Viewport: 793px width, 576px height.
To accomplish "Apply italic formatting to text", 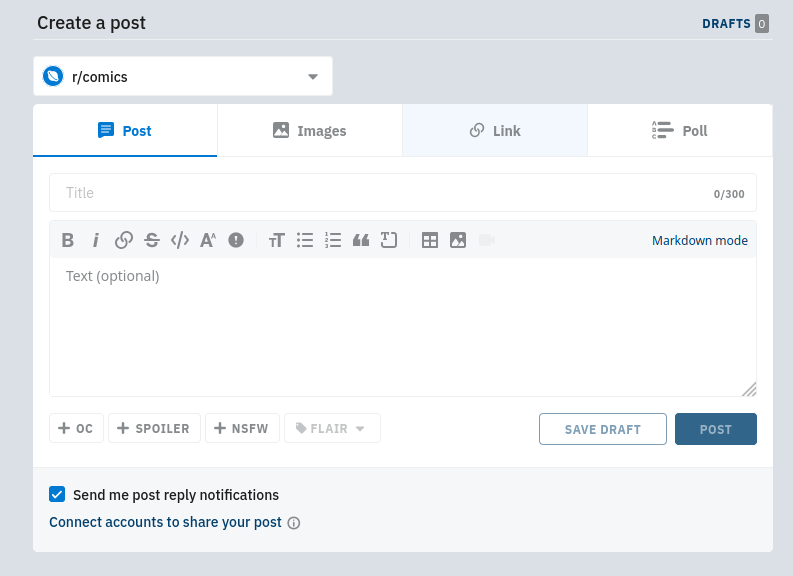I will pyautogui.click(x=96, y=240).
